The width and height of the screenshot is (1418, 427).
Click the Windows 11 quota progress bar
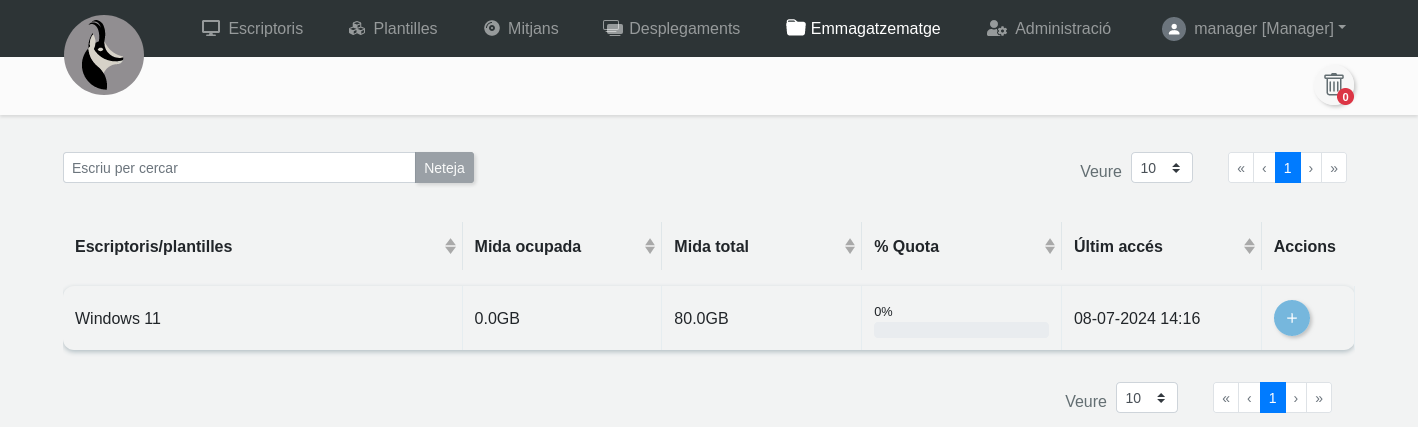tap(961, 330)
